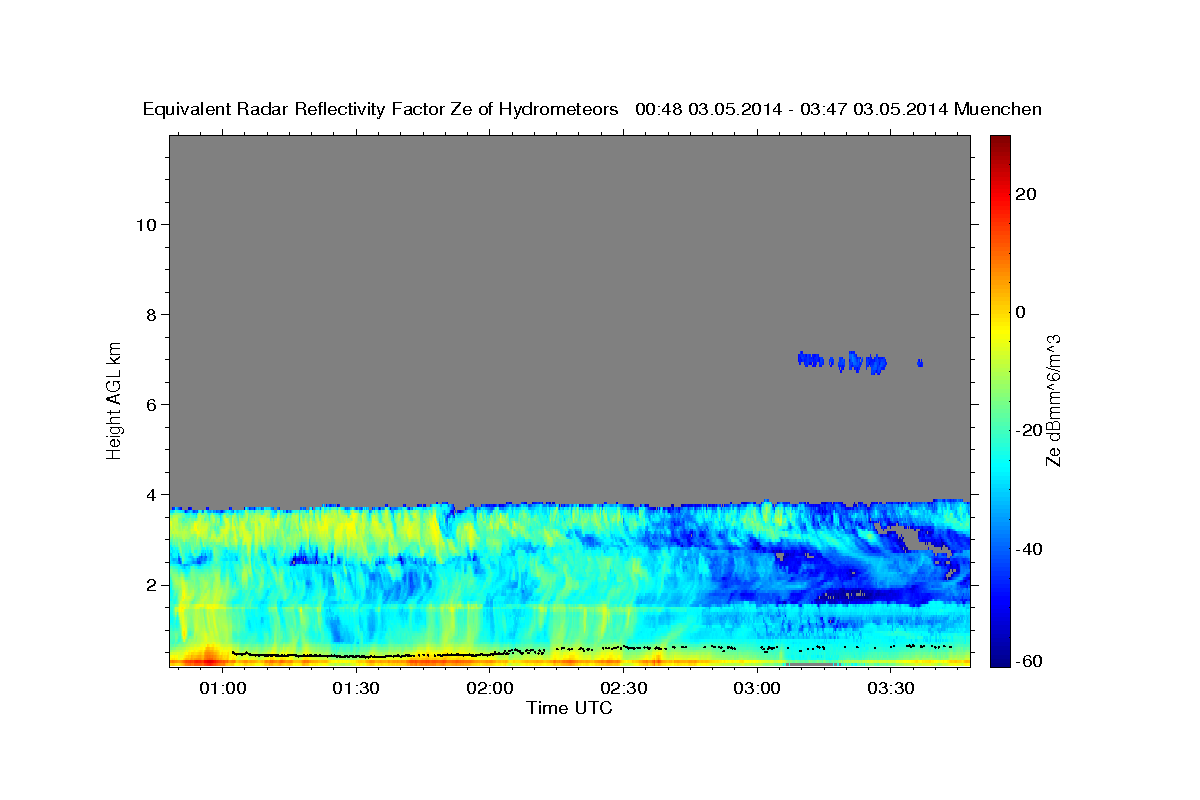1200x800 pixels.
Task: Click the plot title starting "Equivalent Radar Reflectivity Factor"
Action: [592, 109]
